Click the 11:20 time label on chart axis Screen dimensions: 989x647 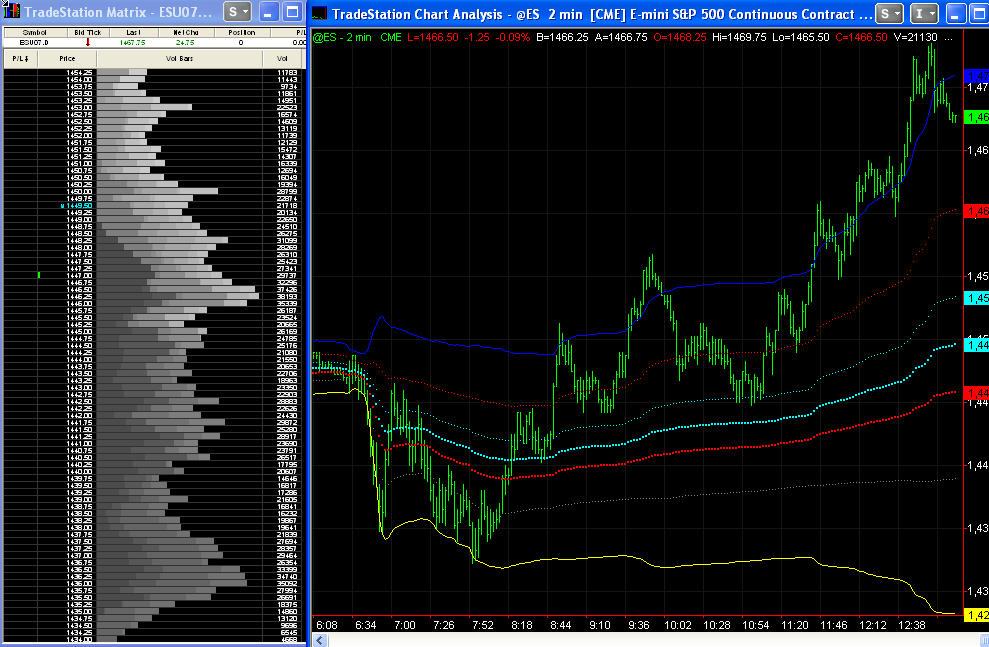(x=795, y=625)
